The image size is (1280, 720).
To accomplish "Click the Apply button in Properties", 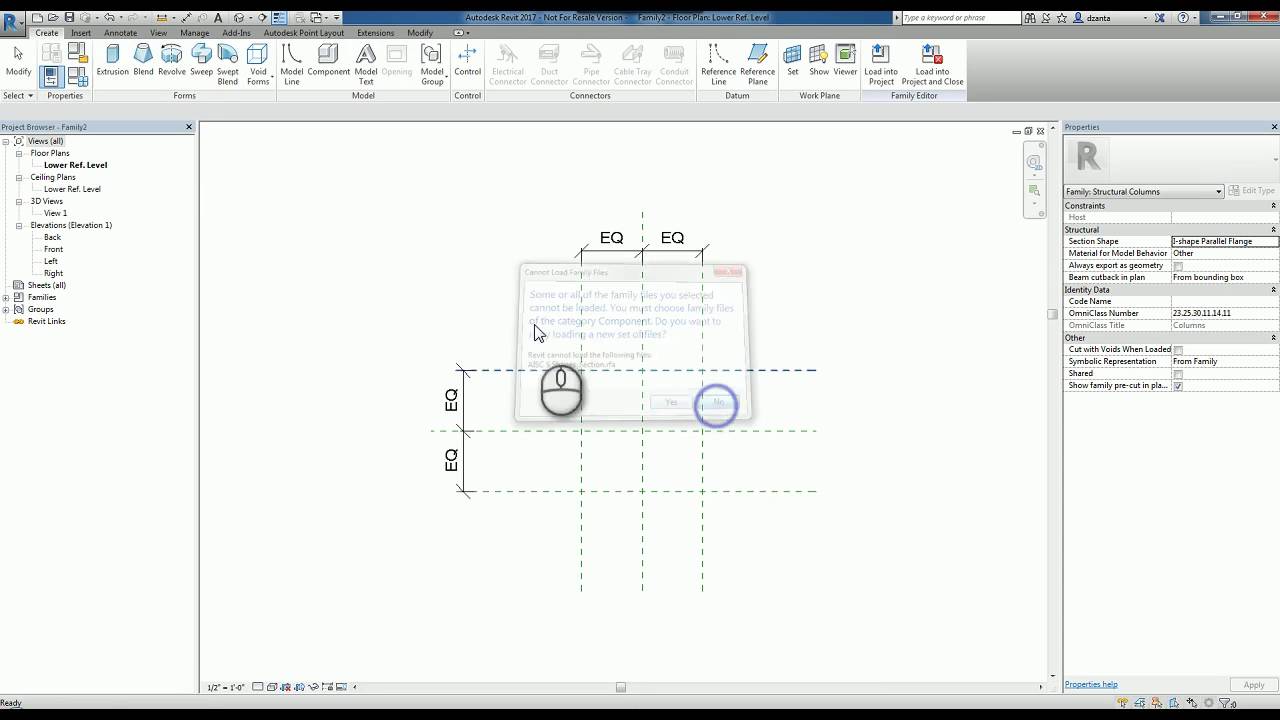I will [x=1253, y=684].
